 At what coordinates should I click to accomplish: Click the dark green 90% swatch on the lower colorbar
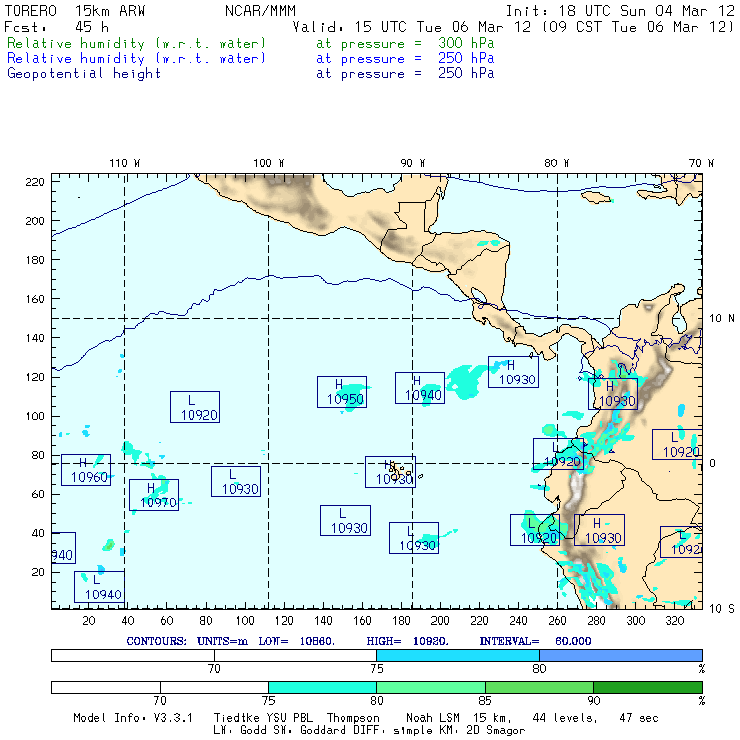pyautogui.click(x=648, y=687)
